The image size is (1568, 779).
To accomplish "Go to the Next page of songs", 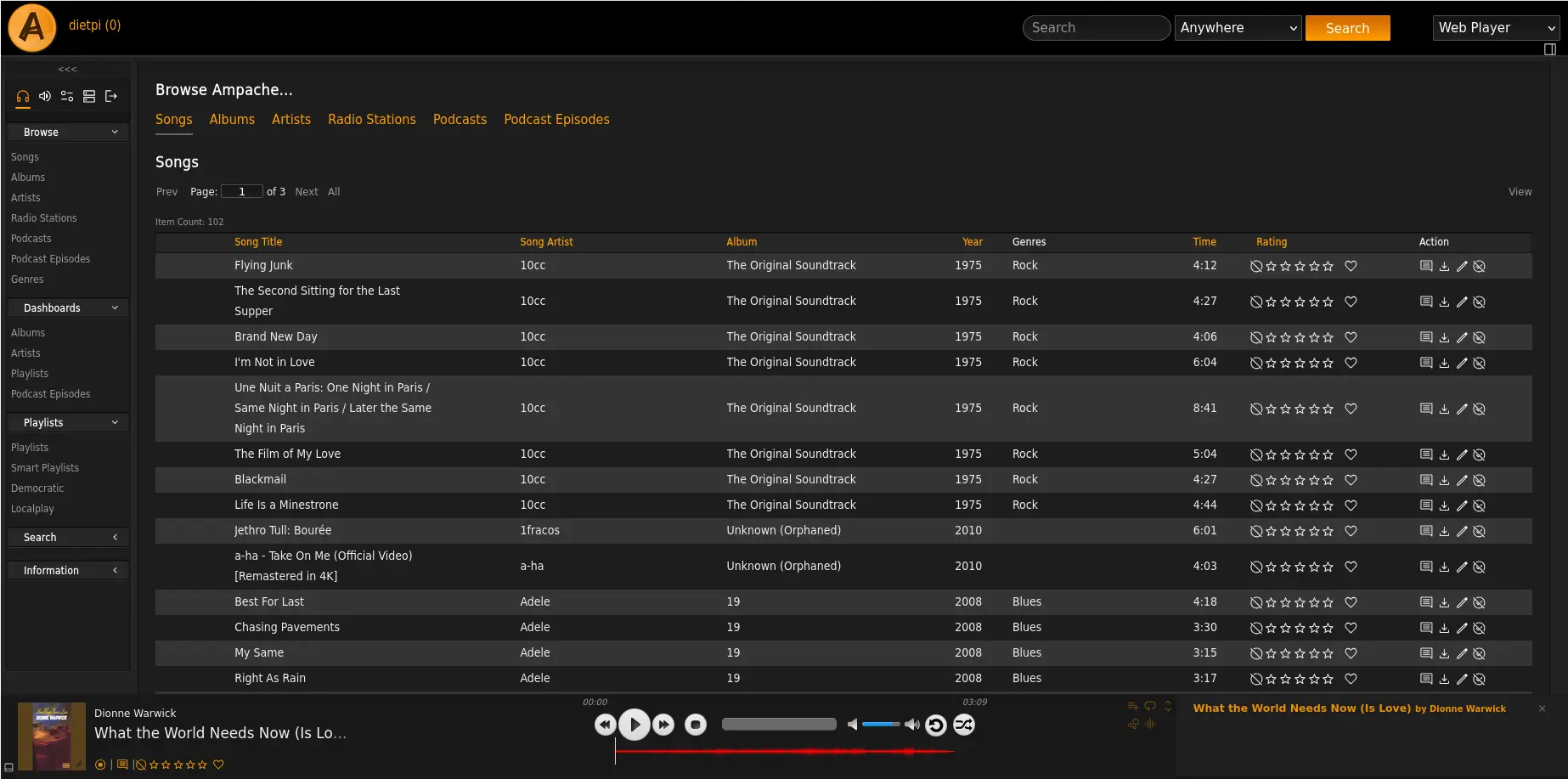I will point(306,192).
